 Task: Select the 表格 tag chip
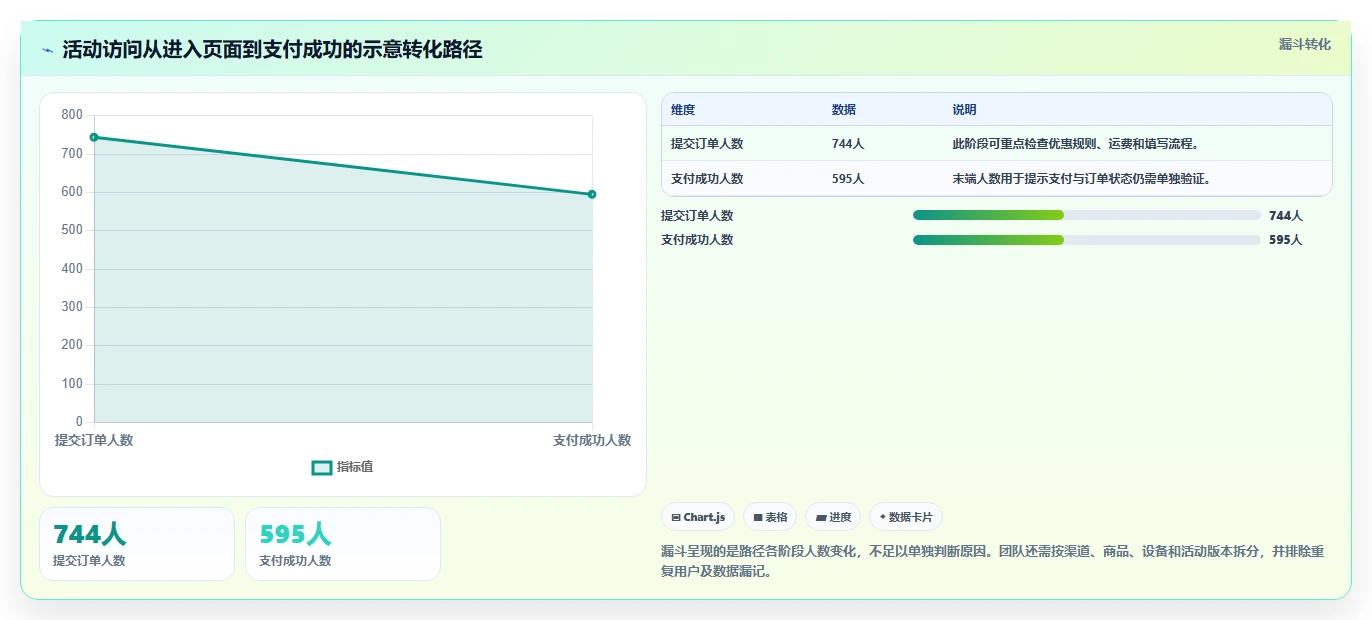pyautogui.click(x=770, y=517)
